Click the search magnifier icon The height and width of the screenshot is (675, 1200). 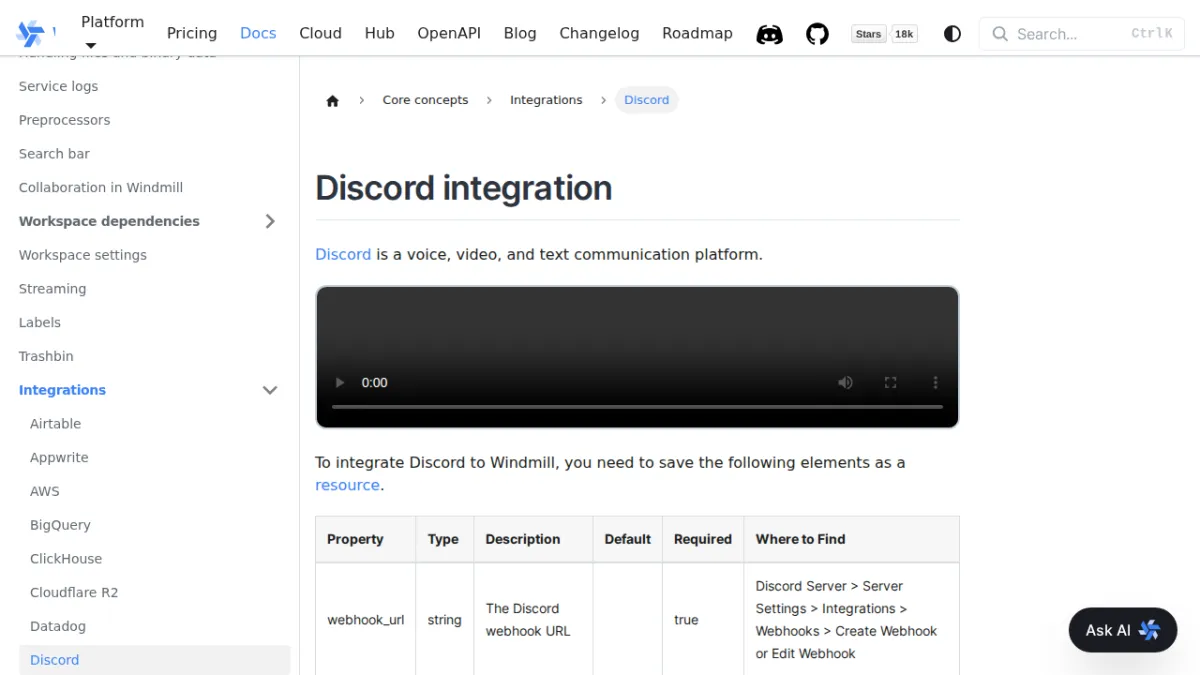pos(1000,34)
